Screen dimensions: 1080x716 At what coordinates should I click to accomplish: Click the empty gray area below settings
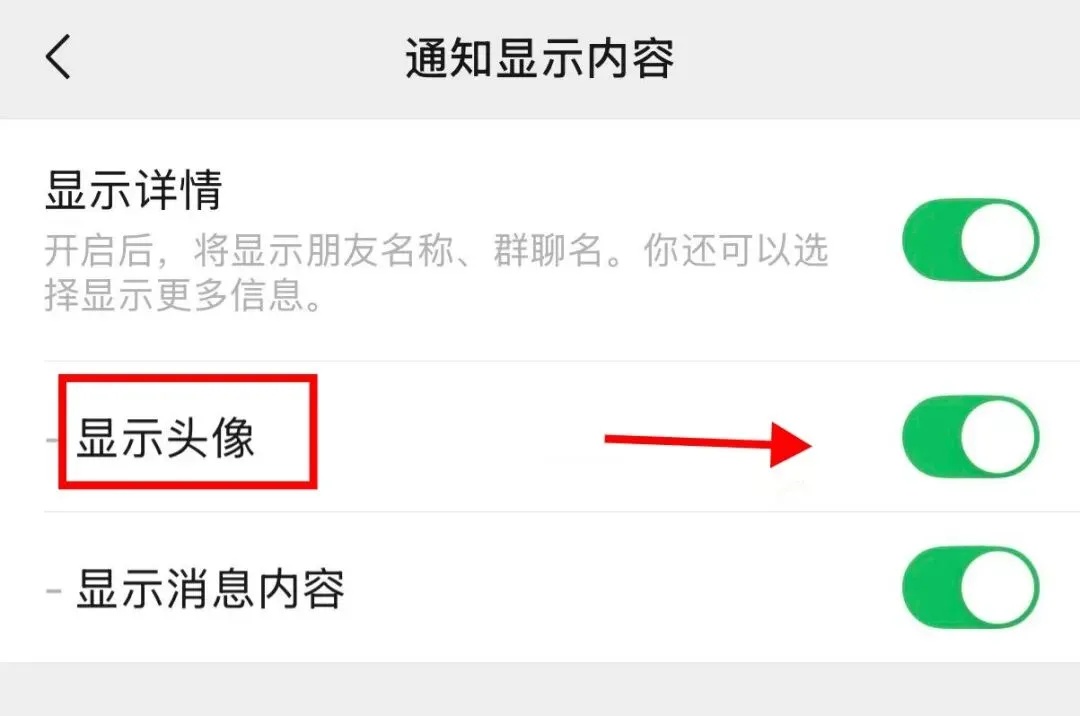540,689
